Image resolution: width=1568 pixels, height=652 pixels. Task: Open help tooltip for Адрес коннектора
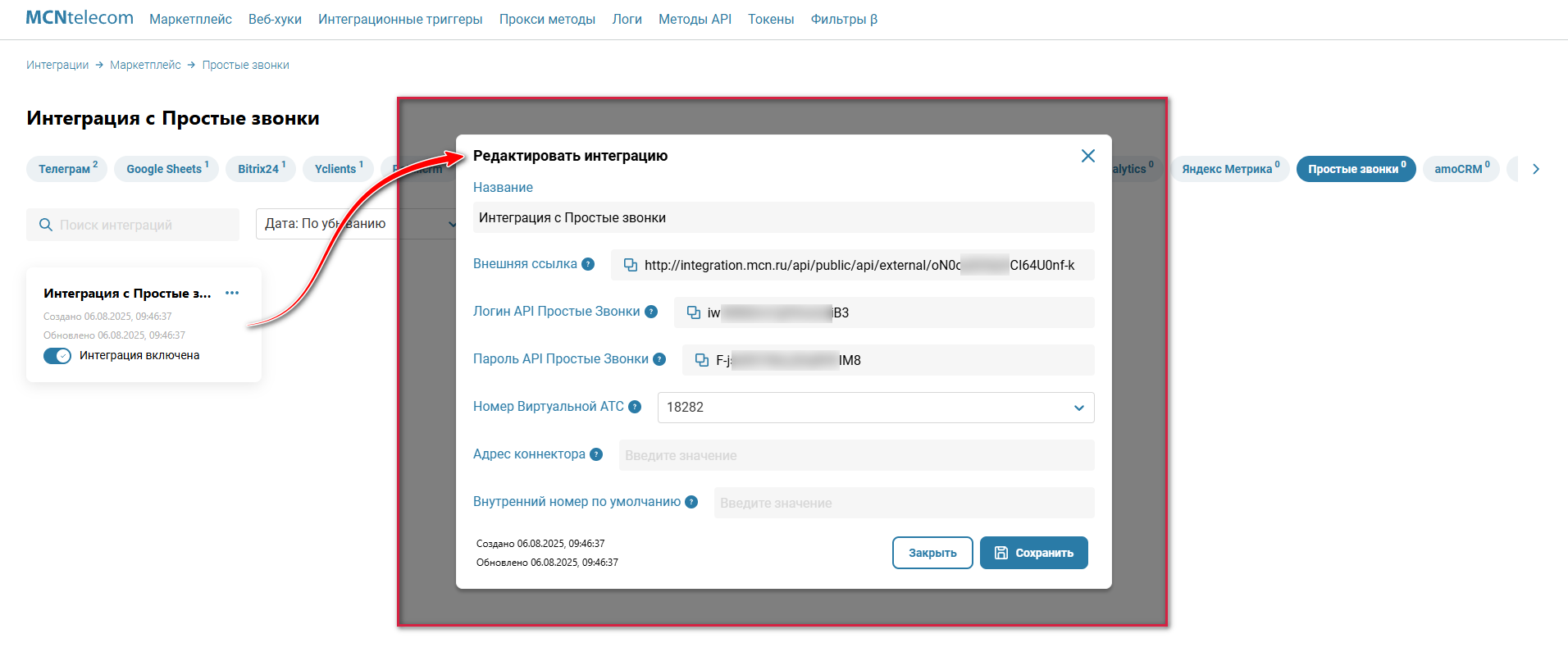[596, 454]
